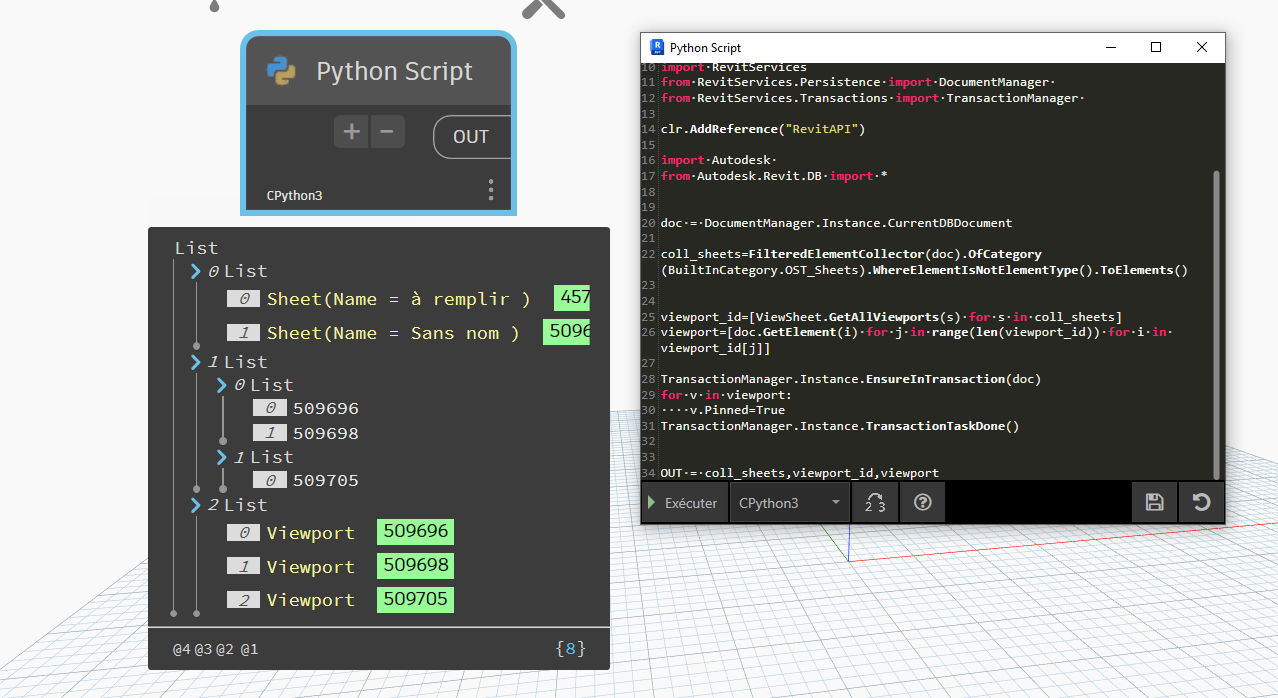The image size is (1278, 698).
Task: Click the Revit icon in editor title bar
Action: tap(657, 47)
